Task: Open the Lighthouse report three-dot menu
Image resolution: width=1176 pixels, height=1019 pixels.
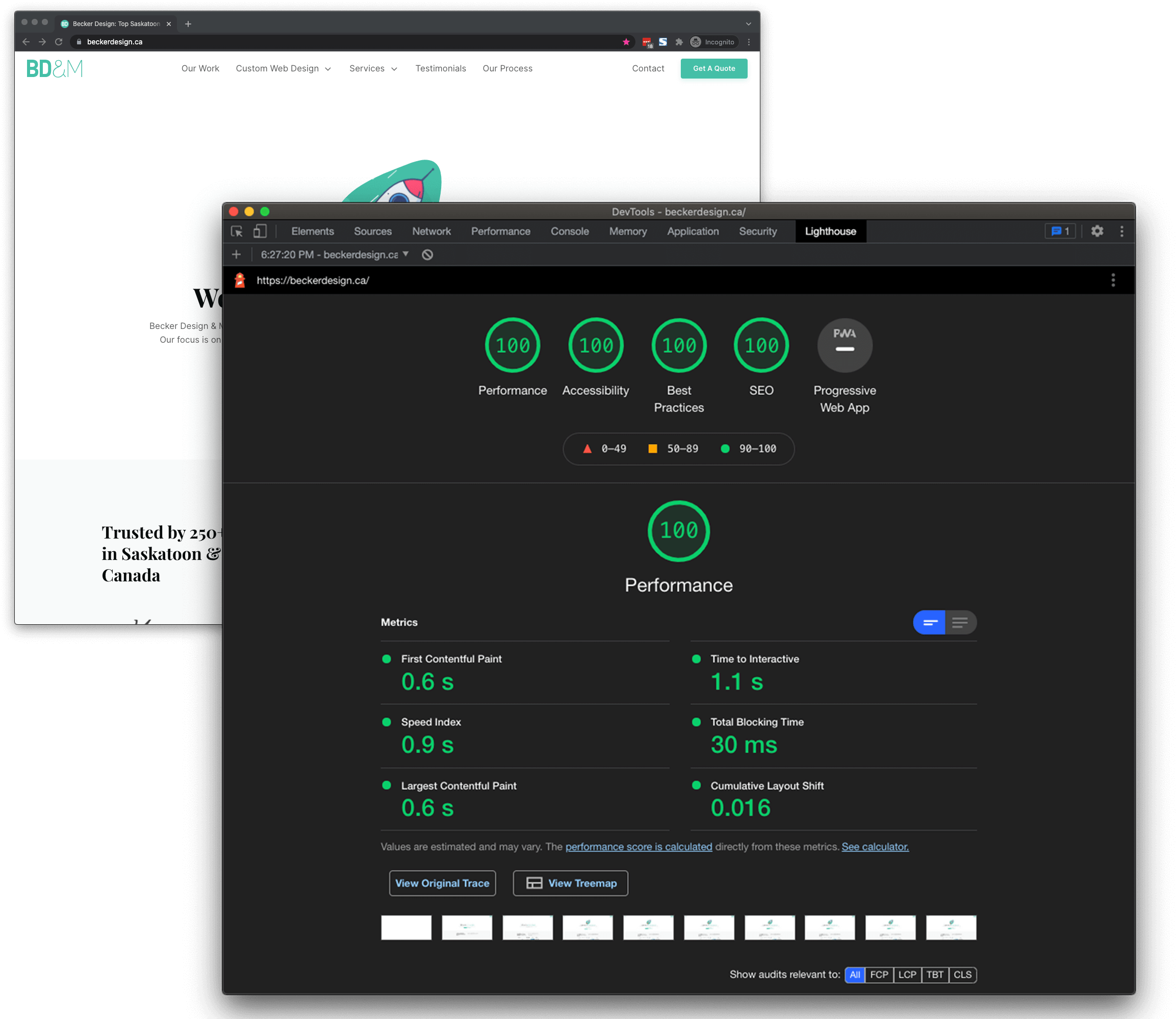Action: (1113, 281)
